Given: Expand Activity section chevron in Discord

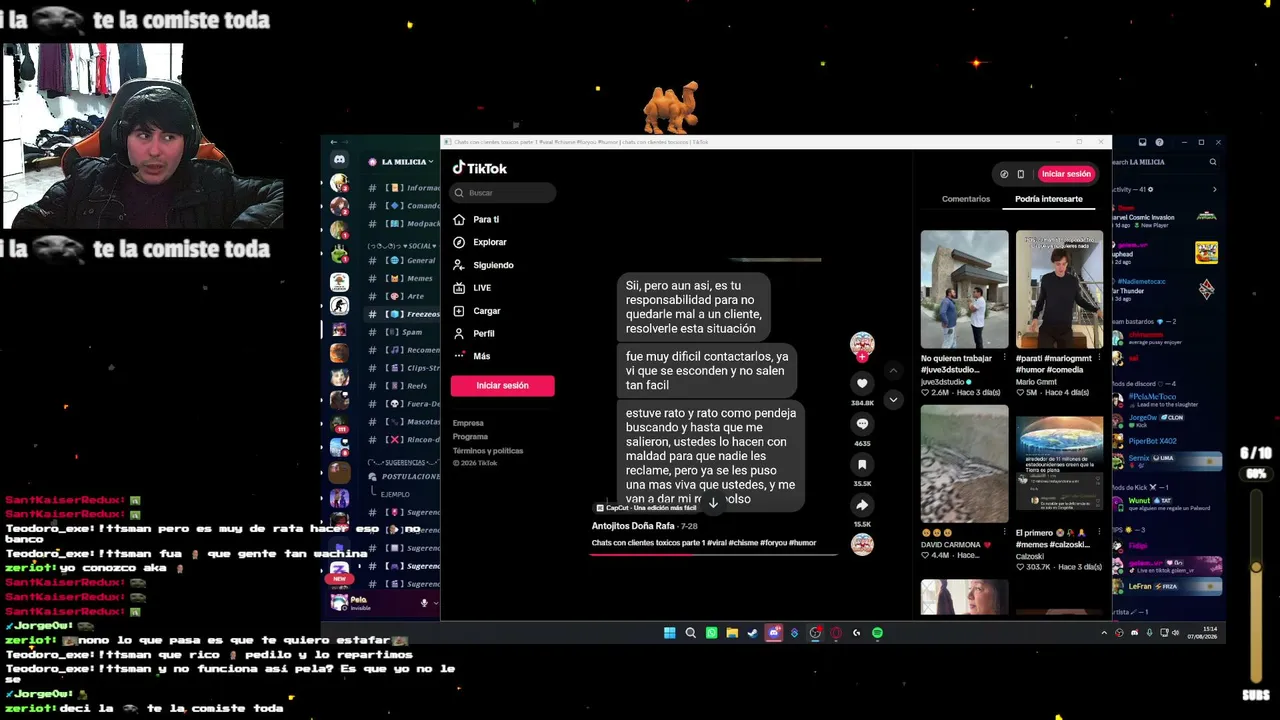Looking at the screenshot, I should [x=1215, y=189].
